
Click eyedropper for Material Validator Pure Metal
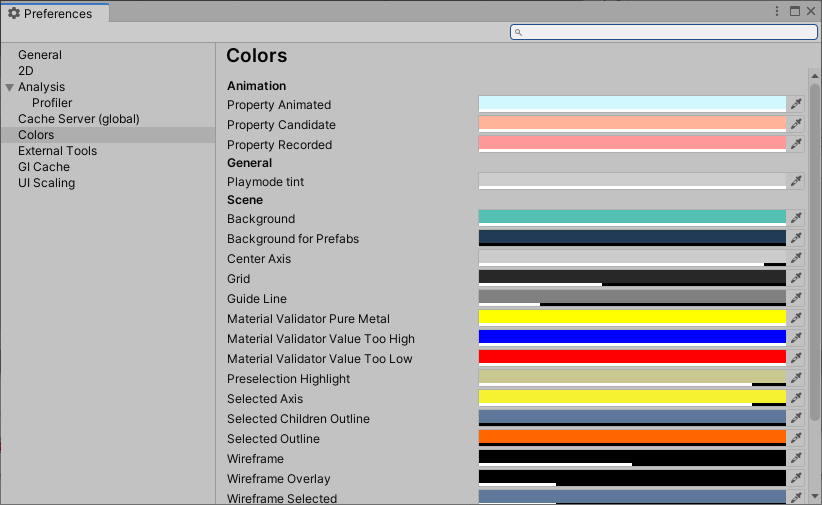click(796, 318)
